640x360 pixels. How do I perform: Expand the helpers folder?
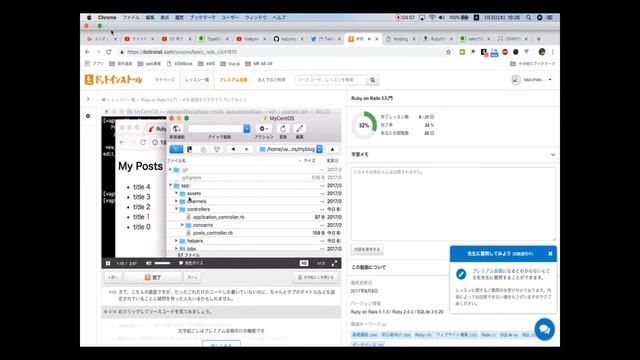pyautogui.click(x=176, y=241)
